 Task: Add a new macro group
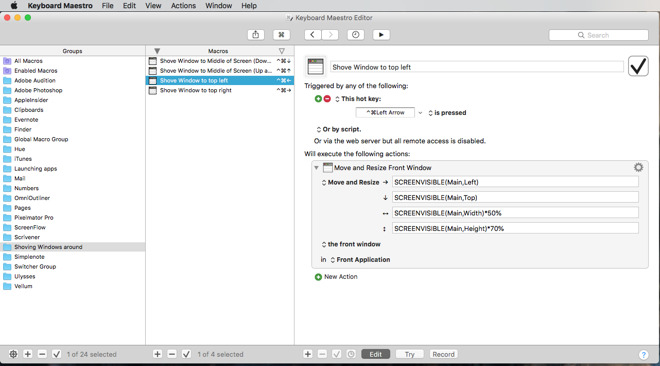pyautogui.click(x=28, y=354)
